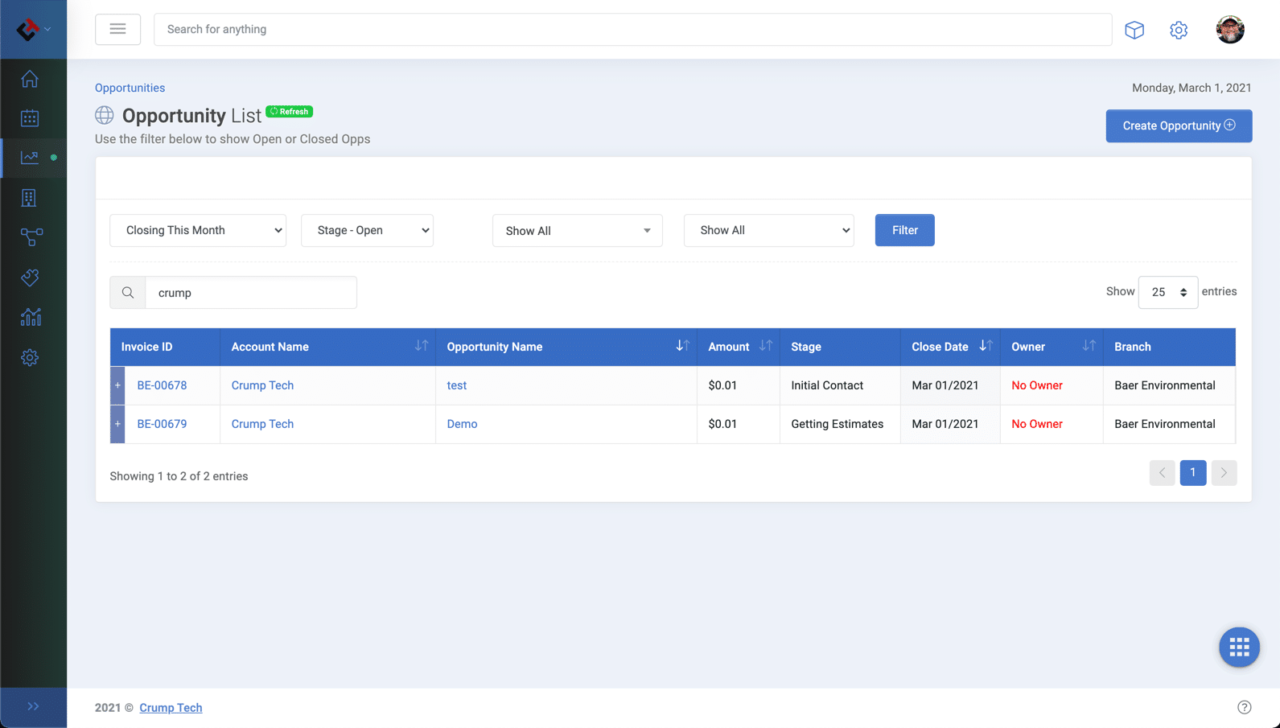Click the cube icon in top bar
The image size is (1280, 728).
point(1134,30)
